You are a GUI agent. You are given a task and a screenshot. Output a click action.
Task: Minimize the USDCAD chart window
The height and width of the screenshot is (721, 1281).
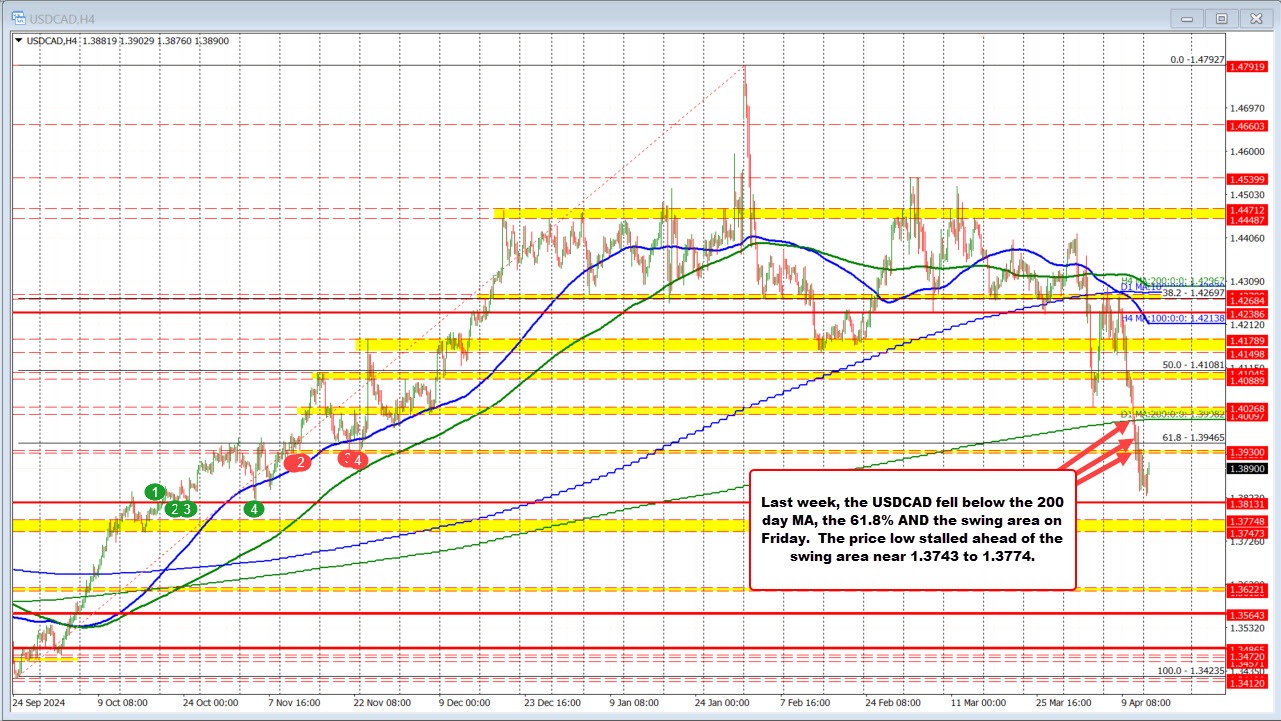1186,17
